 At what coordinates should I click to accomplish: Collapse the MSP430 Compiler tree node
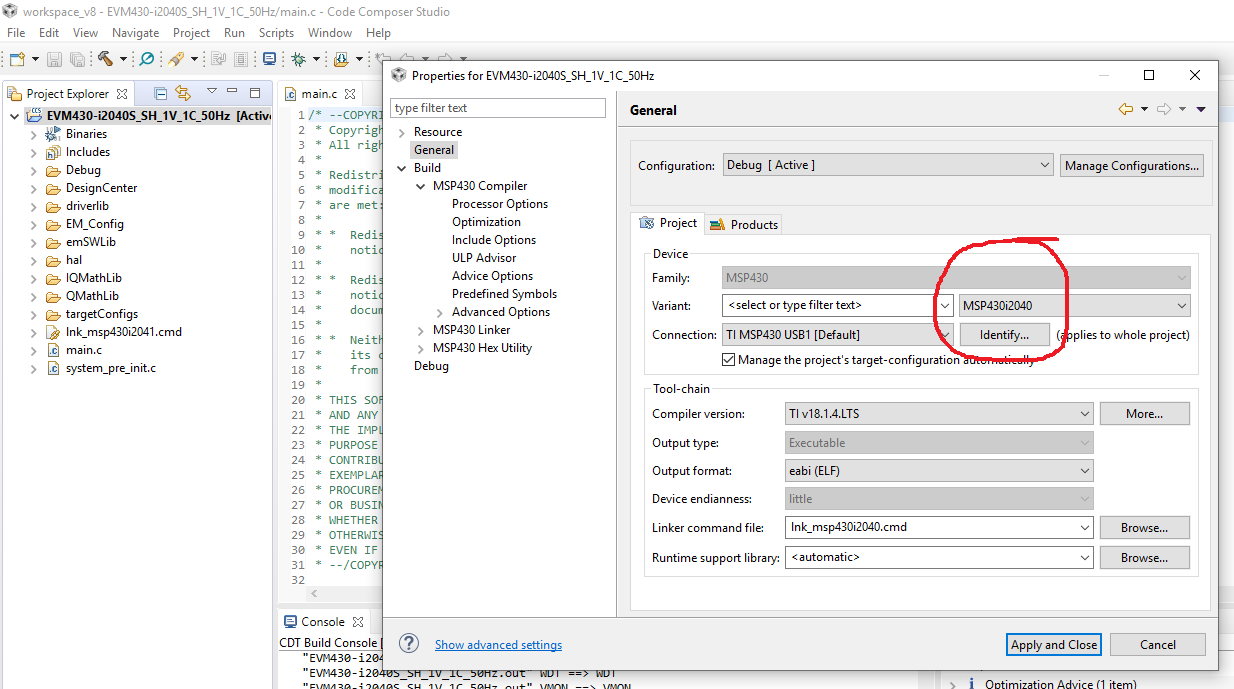(x=420, y=186)
